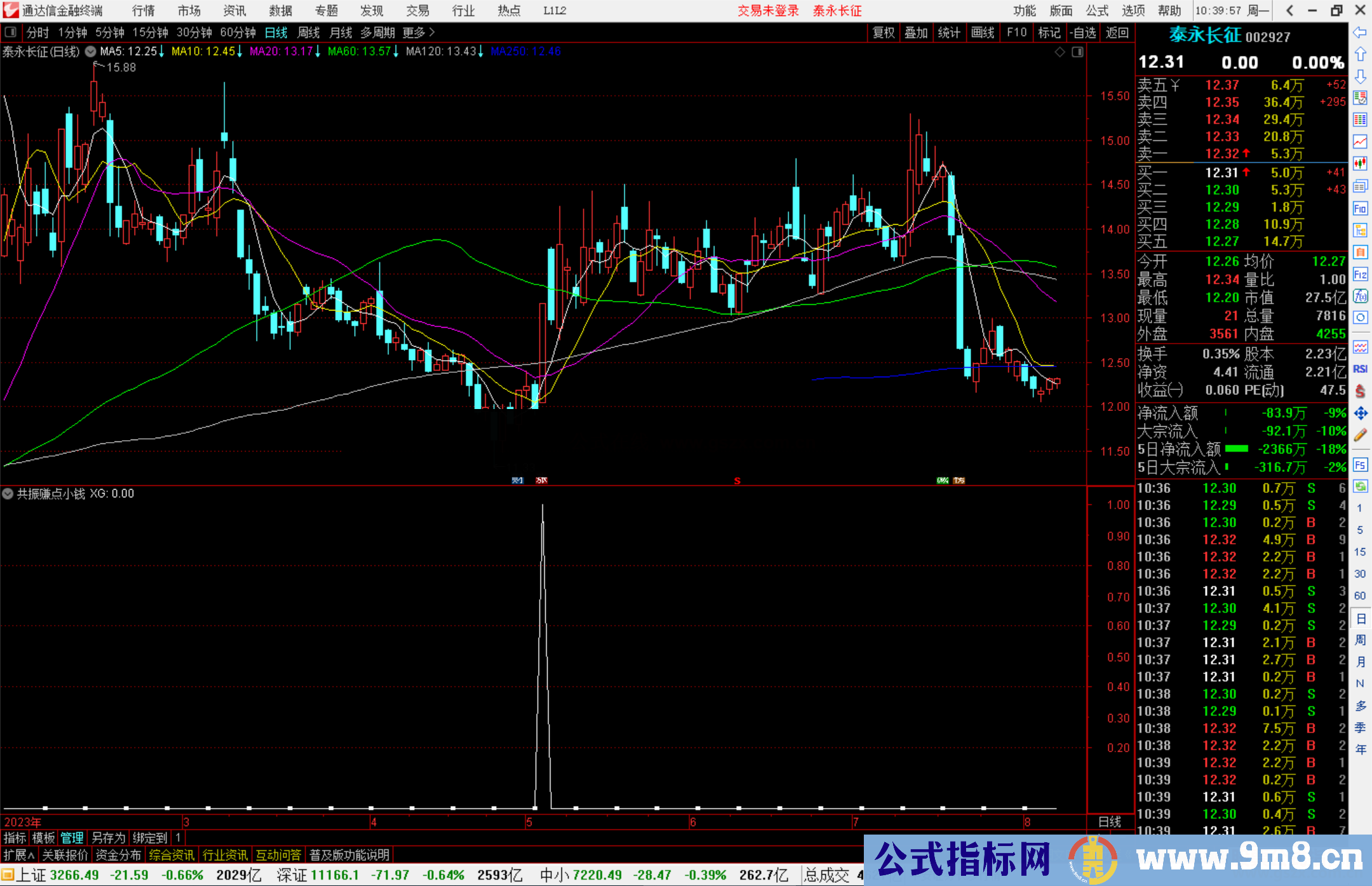Click the 5日净流入额 green bar

[x=1236, y=449]
